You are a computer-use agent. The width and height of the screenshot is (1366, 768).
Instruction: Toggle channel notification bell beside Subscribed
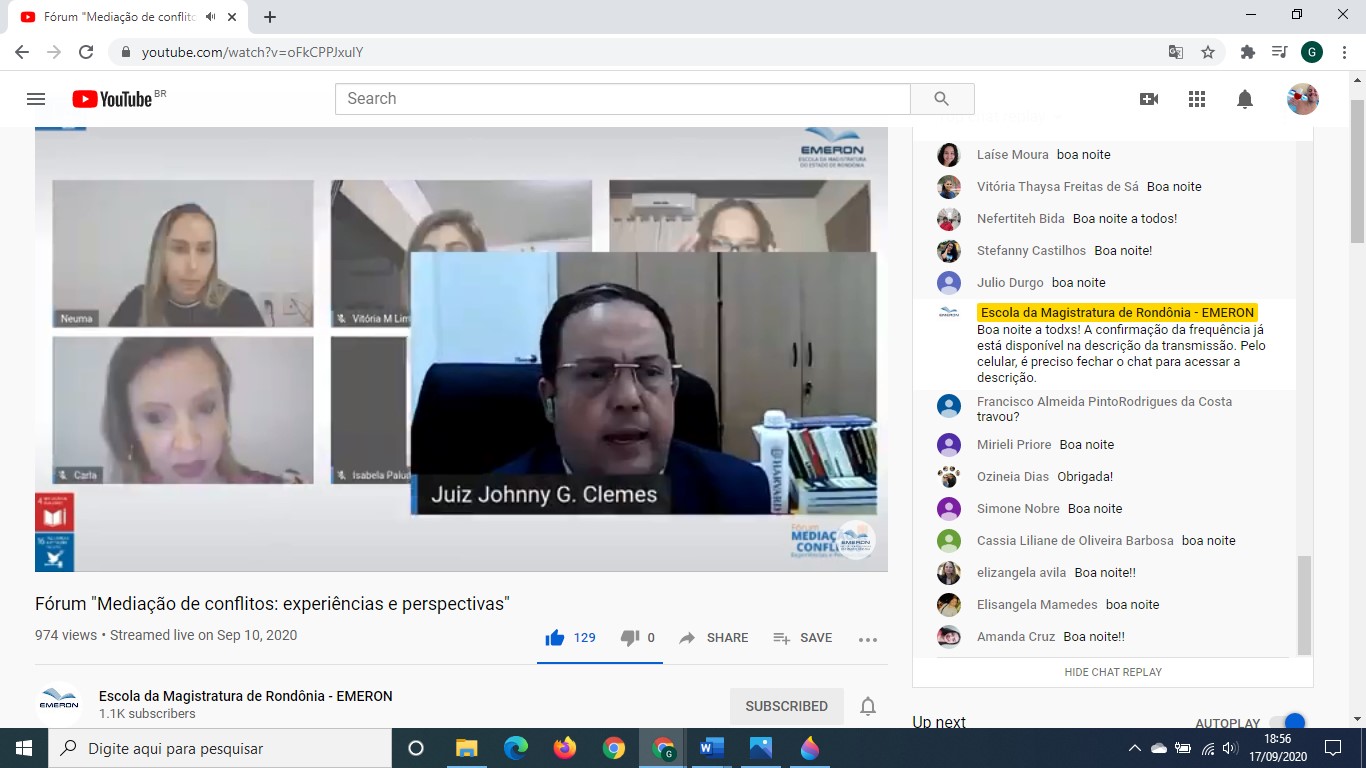868,706
